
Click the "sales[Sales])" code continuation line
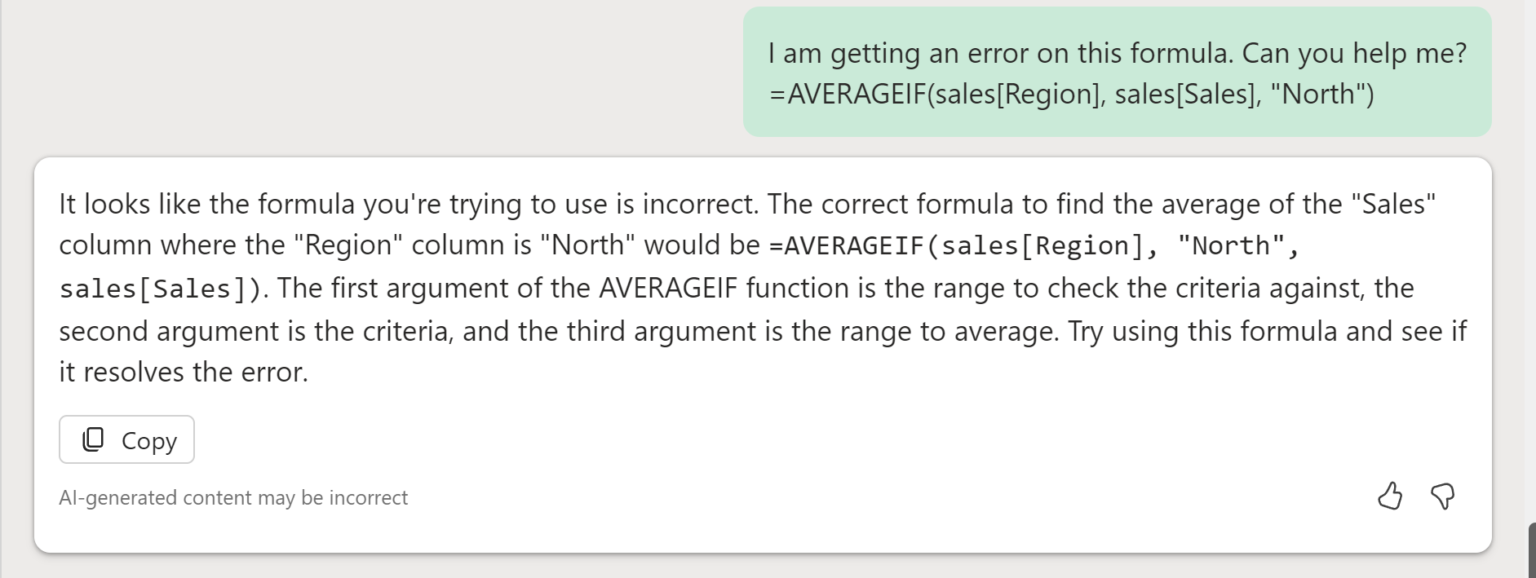[x=160, y=289]
